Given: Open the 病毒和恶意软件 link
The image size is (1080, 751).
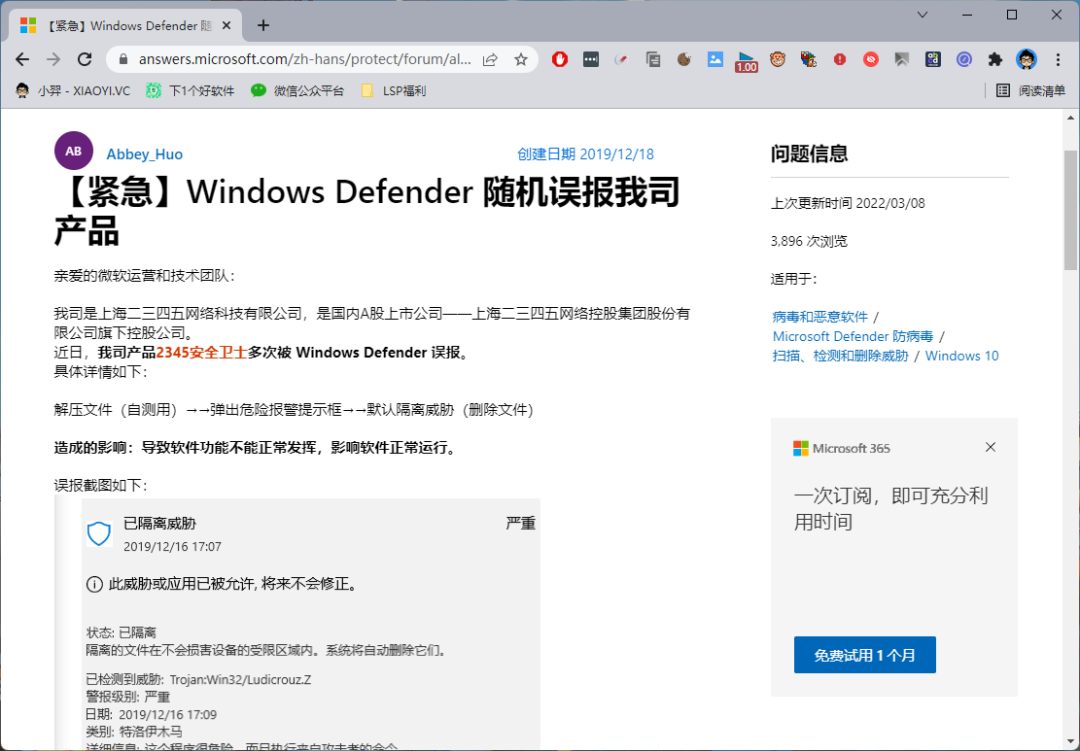Looking at the screenshot, I should [x=819, y=316].
